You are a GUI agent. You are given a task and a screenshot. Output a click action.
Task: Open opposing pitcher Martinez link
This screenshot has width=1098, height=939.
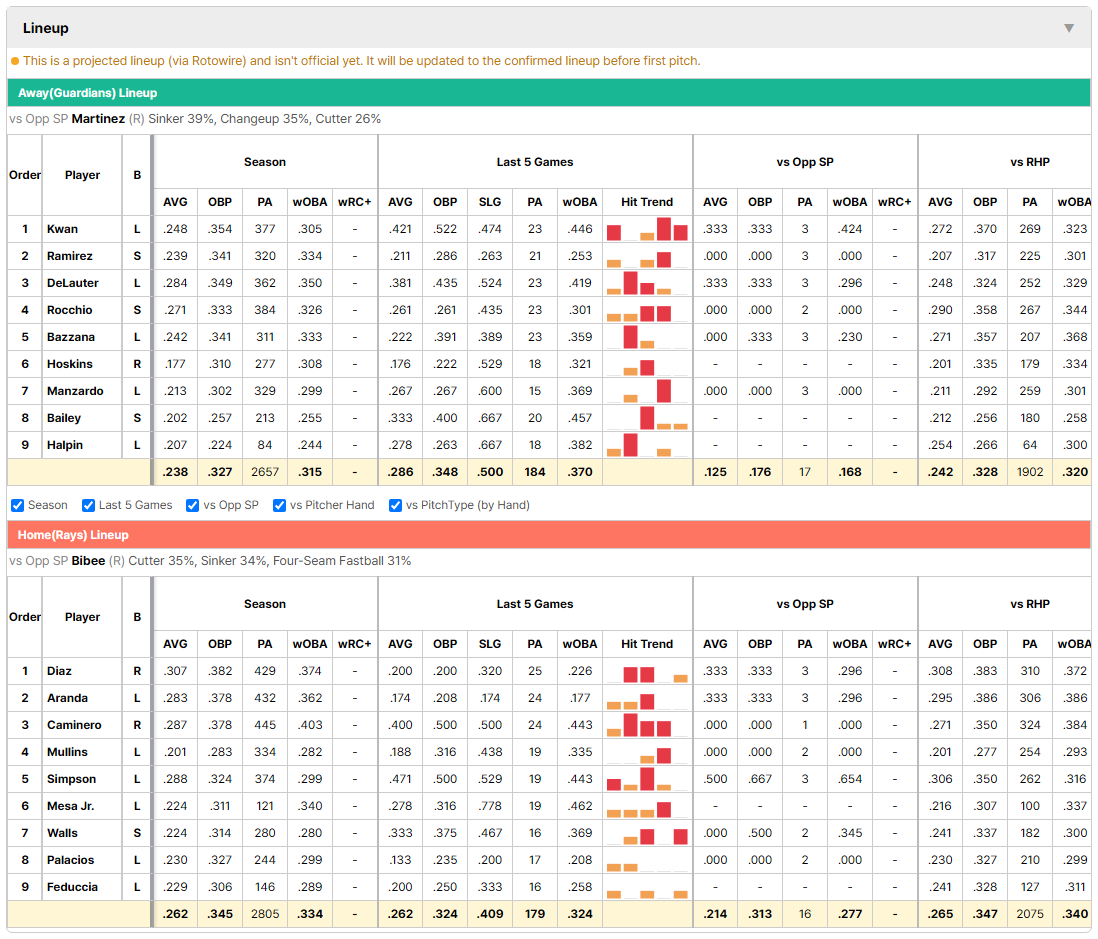tap(98, 119)
